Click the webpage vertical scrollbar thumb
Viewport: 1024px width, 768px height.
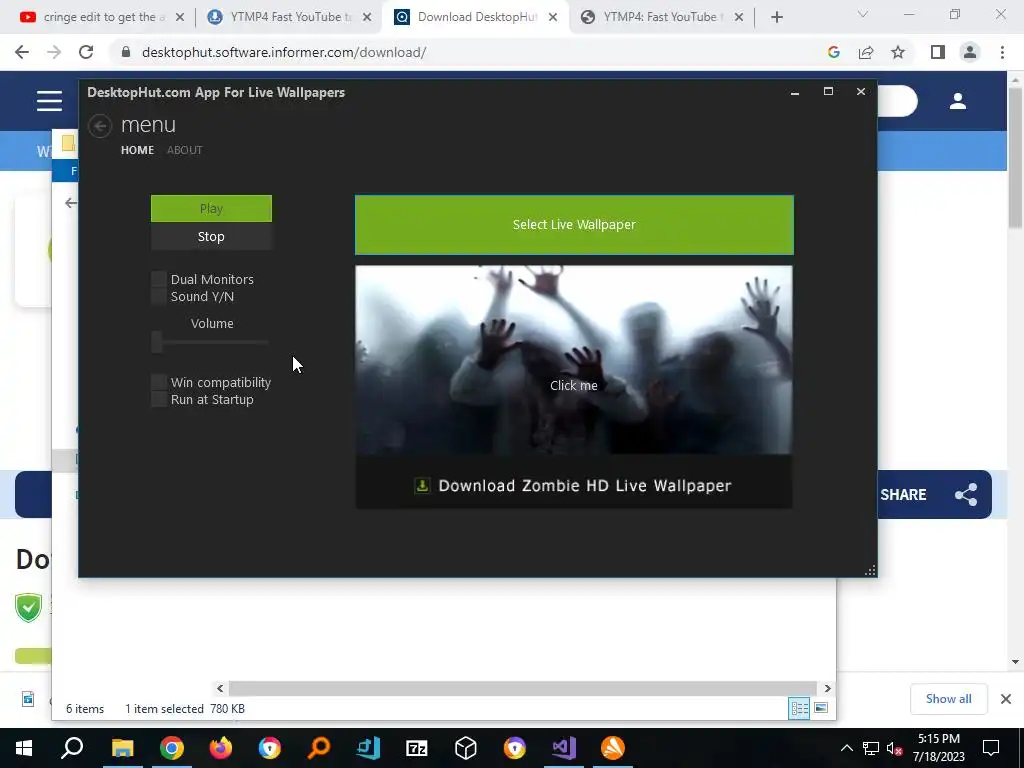[1015, 158]
